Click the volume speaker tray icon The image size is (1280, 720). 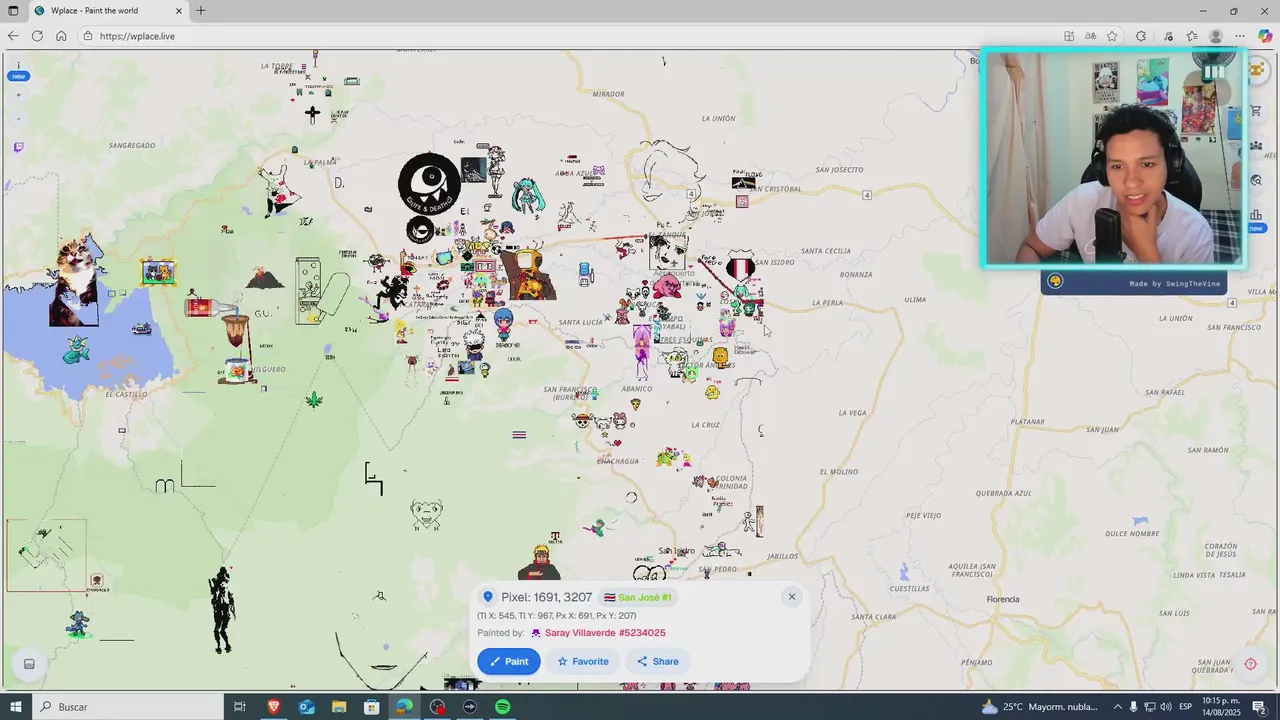[1165, 707]
